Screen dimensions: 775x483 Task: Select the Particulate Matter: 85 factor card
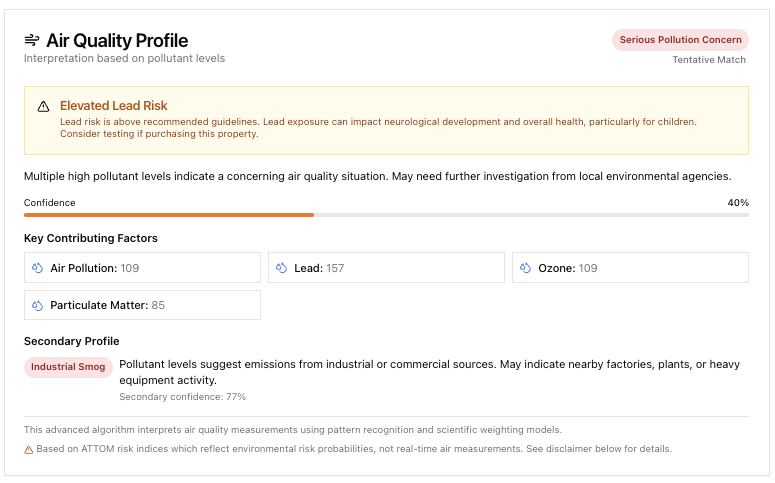142,305
